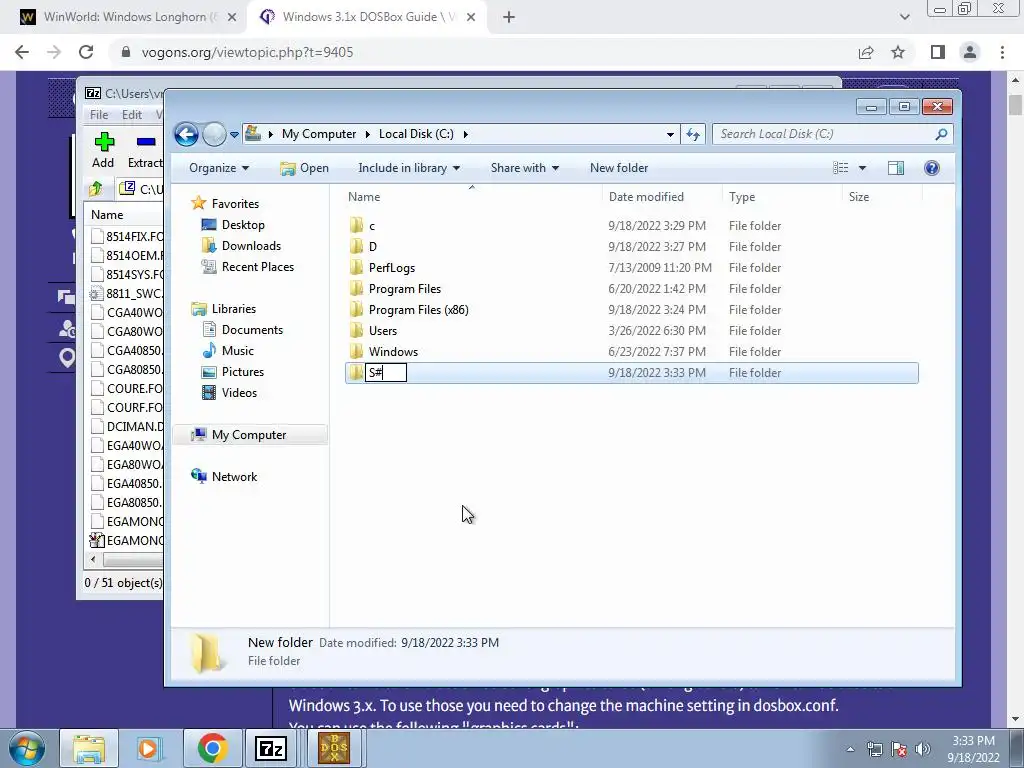This screenshot has width=1024, height=768.
Task: Open the 7-Zip Edit menu
Action: (x=131, y=114)
